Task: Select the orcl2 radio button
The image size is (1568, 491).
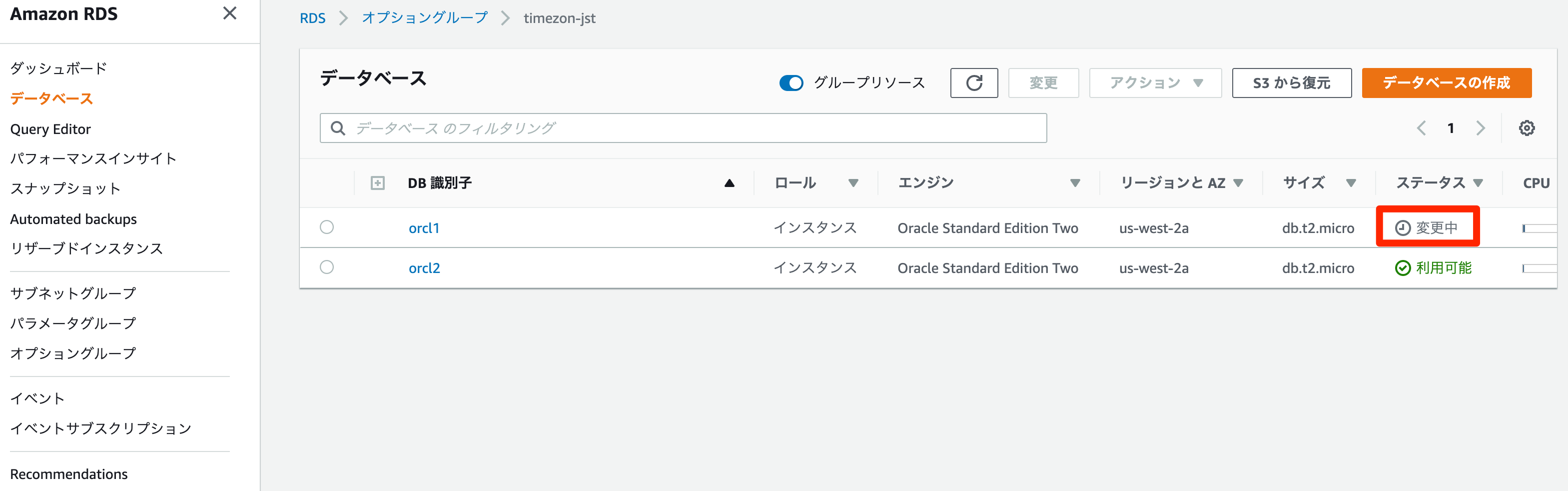Action: (327, 267)
